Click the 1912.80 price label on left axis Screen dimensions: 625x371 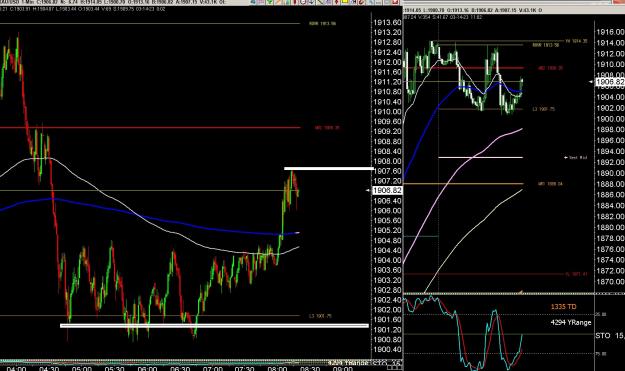(x=387, y=42)
